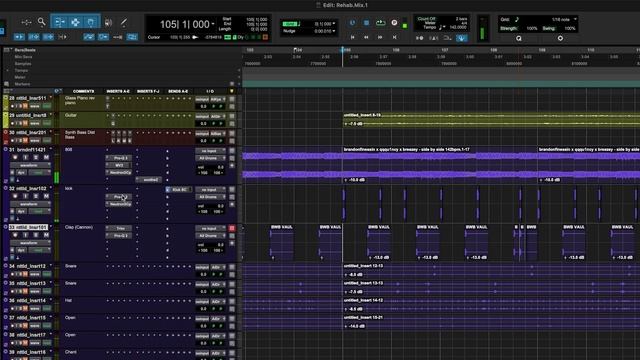Open the 1/16 note grid dropdown
Image resolution: width=640 pixels, height=360 pixels.
coord(576,19)
